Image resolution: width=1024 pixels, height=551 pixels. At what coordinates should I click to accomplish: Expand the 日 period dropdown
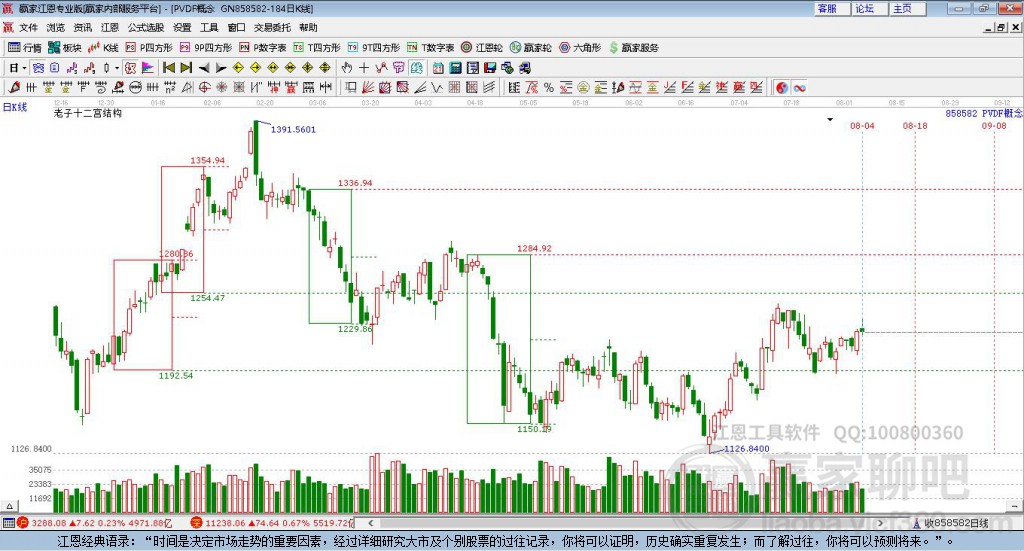24,68
